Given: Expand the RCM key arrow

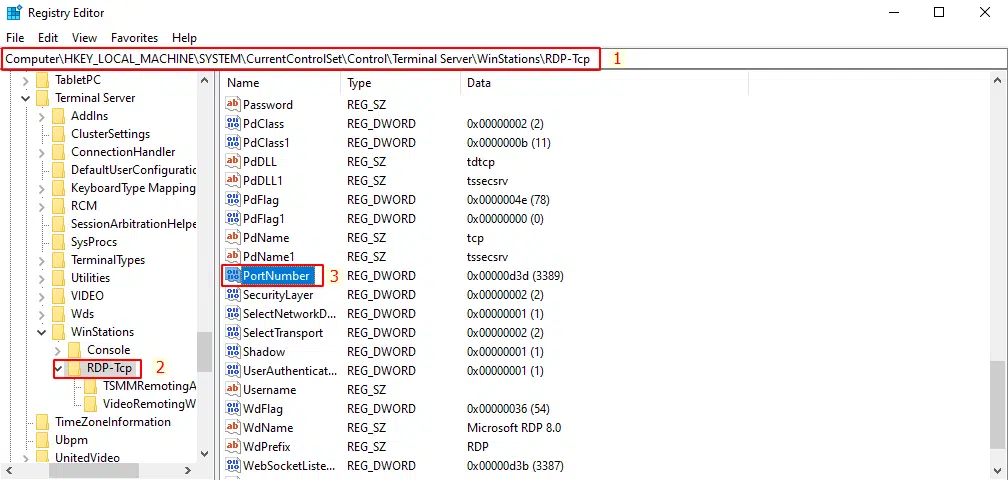Looking at the screenshot, I should pyautogui.click(x=42, y=206).
